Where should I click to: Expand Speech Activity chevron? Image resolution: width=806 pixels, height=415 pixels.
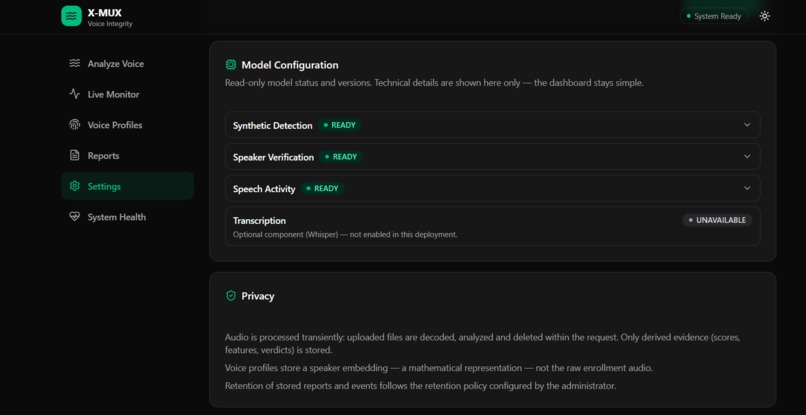click(747, 188)
